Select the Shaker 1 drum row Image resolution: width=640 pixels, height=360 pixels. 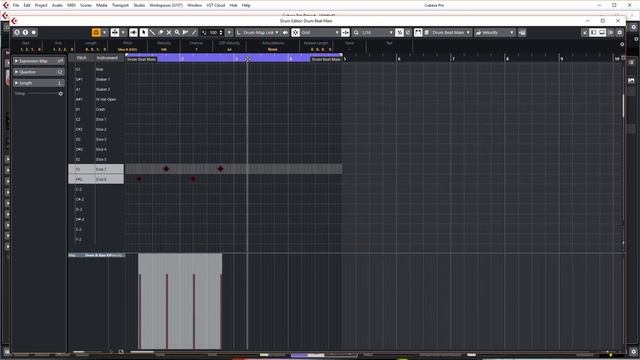(96, 79)
